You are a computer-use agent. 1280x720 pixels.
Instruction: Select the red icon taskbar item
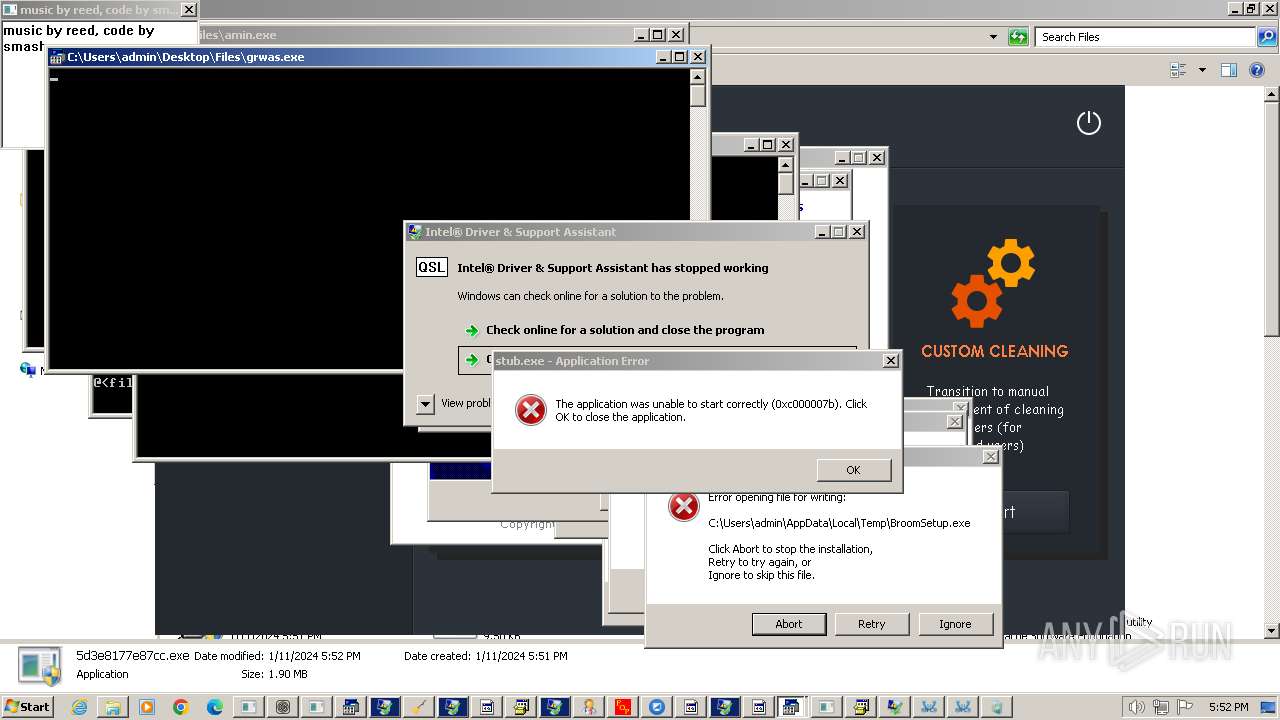tap(623, 707)
